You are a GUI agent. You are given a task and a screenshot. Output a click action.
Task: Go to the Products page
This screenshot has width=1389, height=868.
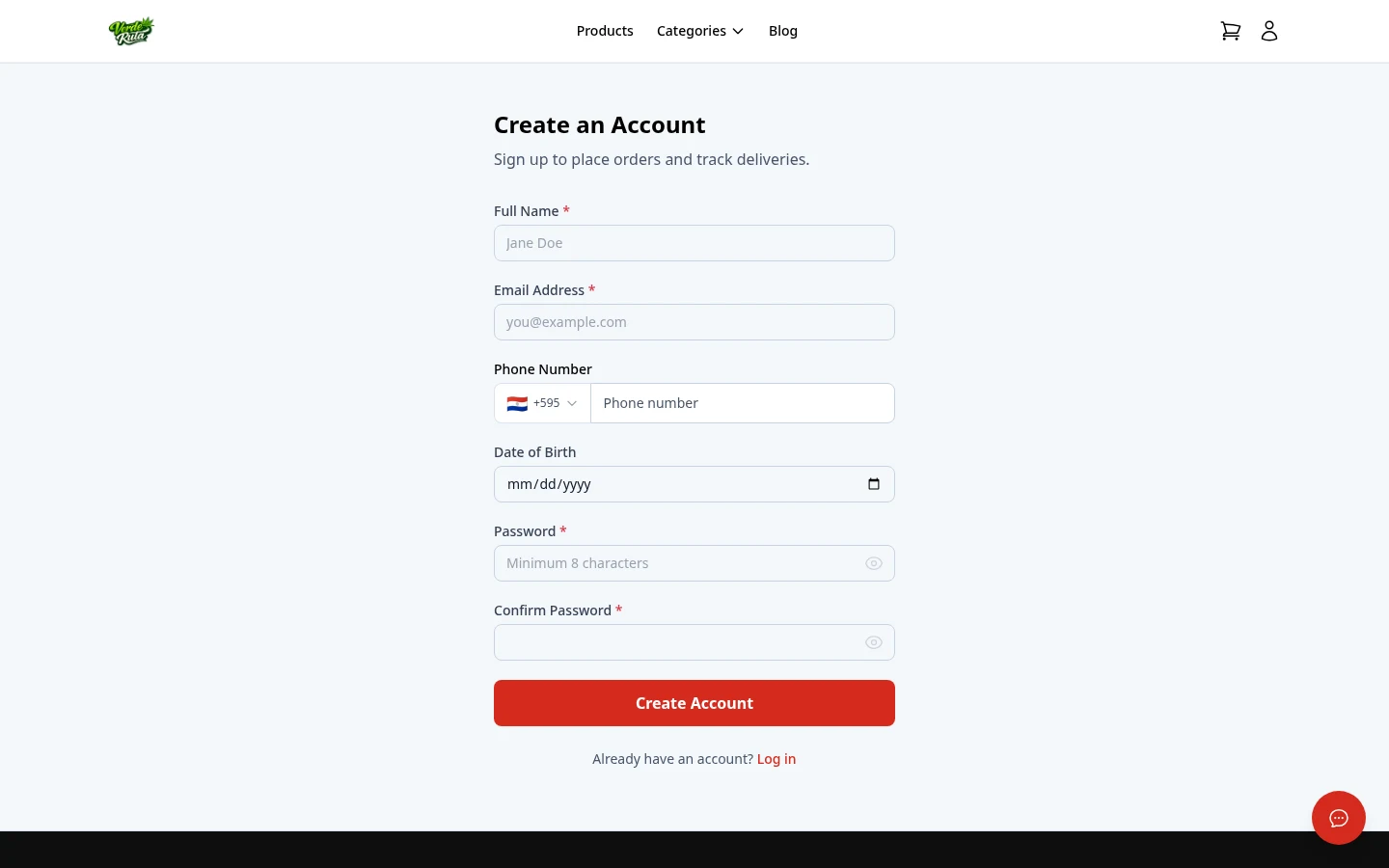tap(605, 30)
